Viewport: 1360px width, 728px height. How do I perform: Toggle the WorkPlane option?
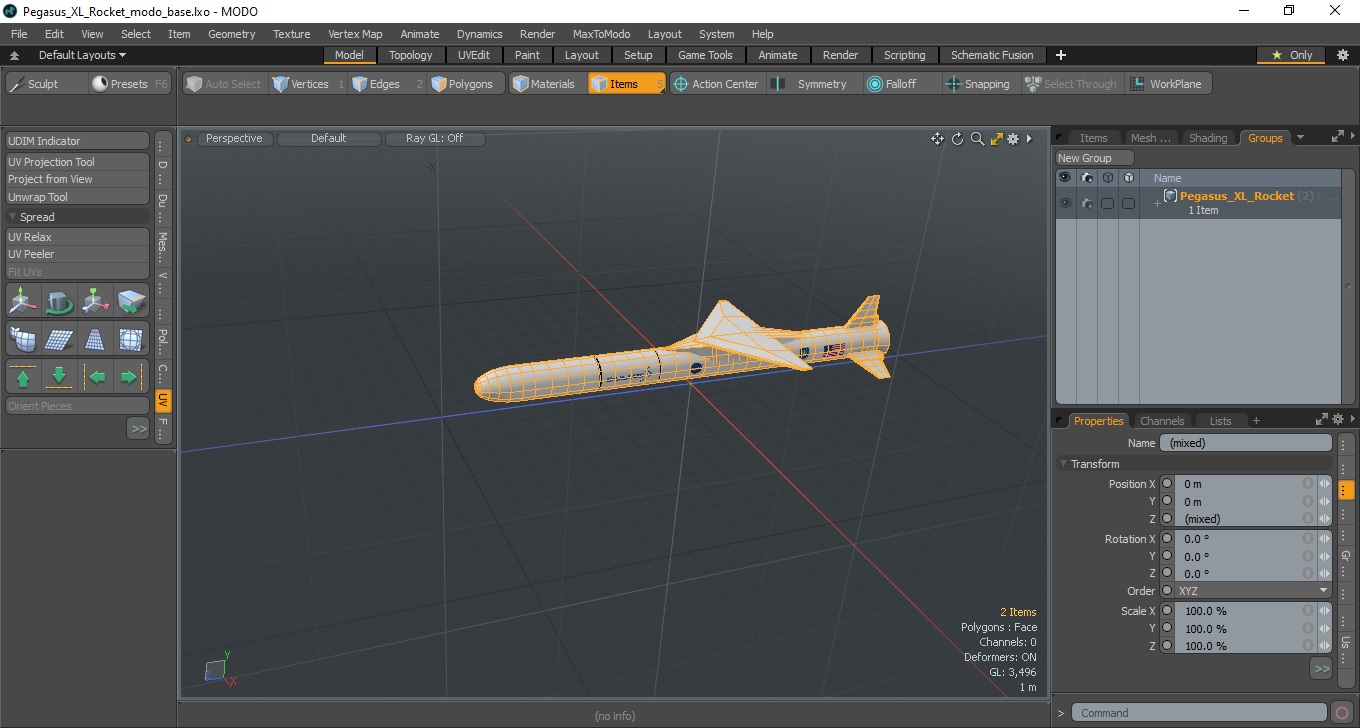pos(1167,84)
